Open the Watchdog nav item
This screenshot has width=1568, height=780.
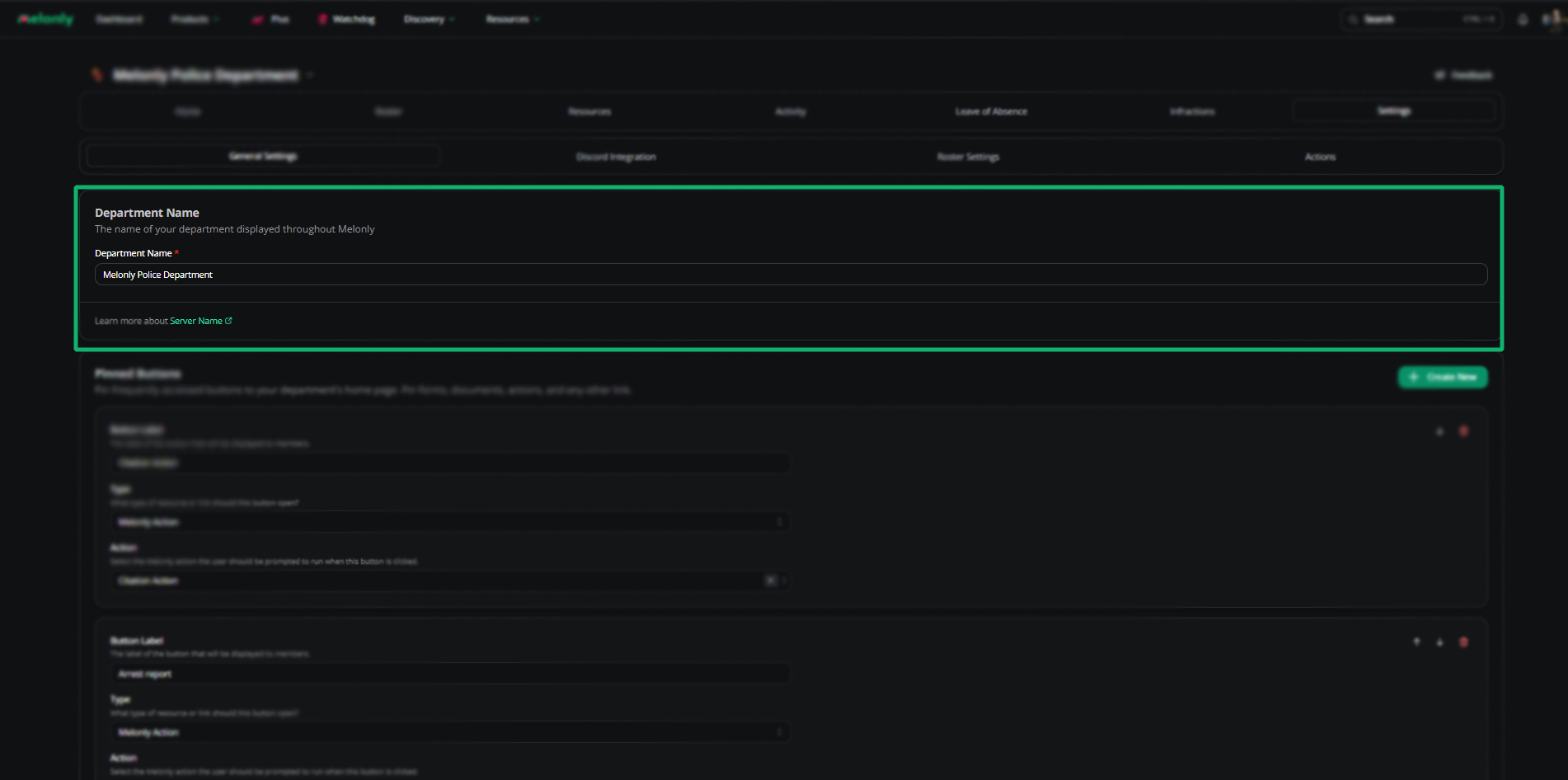click(x=347, y=19)
